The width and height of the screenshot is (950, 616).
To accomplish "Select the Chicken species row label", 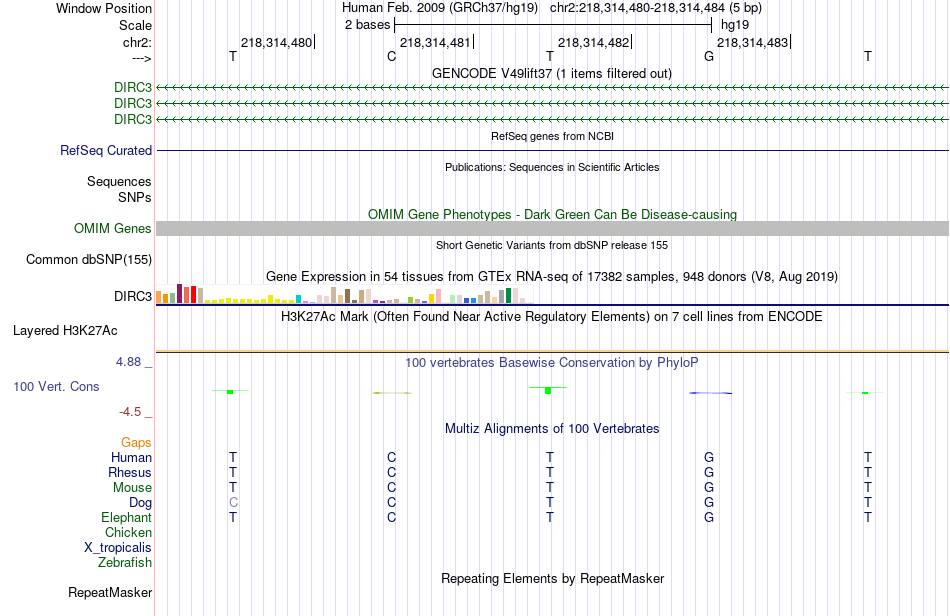I will [x=128, y=532].
